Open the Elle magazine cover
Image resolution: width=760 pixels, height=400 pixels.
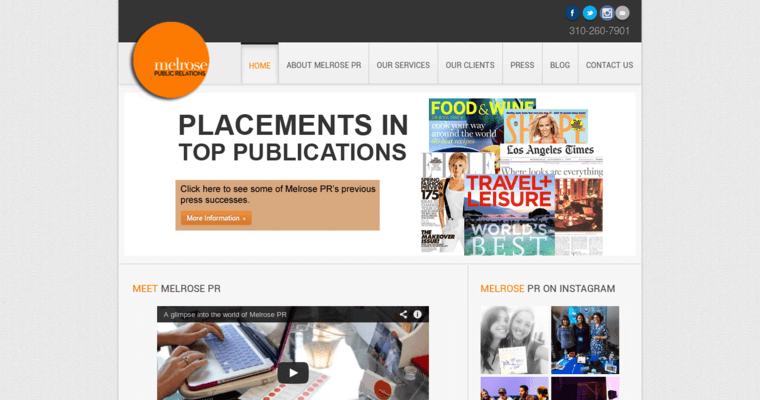point(442,203)
